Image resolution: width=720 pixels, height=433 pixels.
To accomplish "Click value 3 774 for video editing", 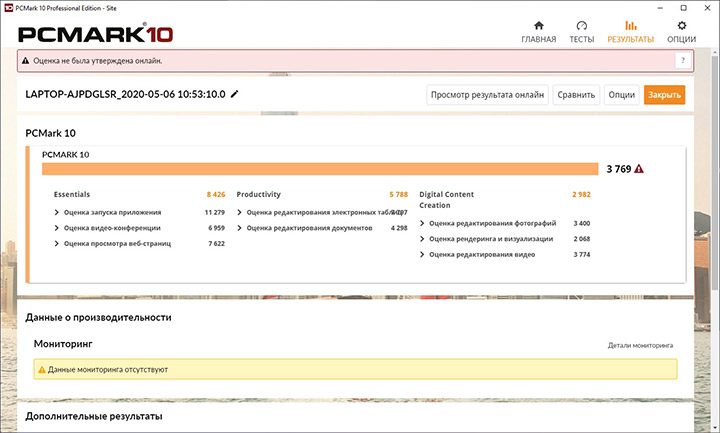I will tap(582, 254).
